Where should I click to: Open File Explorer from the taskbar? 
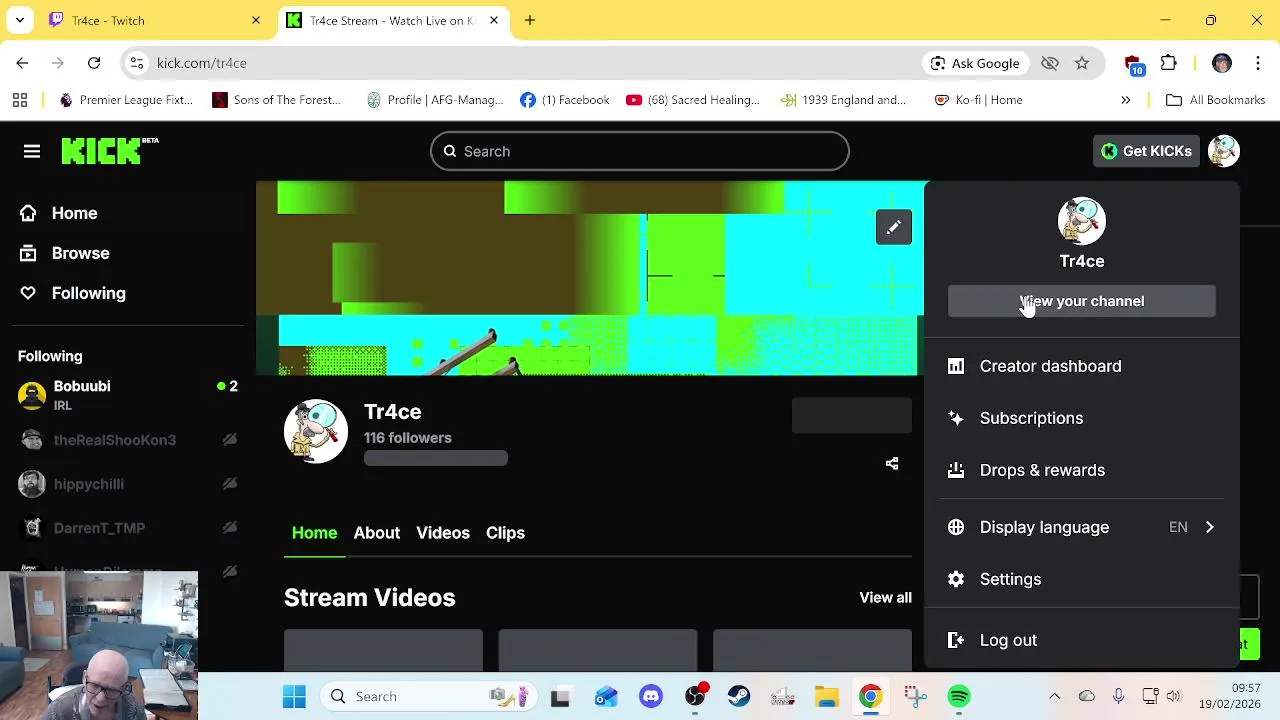click(827, 696)
